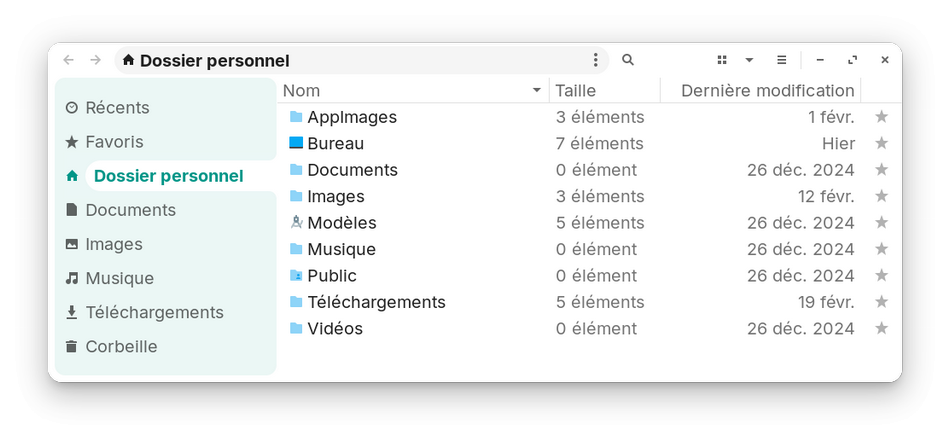Go back with the left arrow

pos(68,60)
